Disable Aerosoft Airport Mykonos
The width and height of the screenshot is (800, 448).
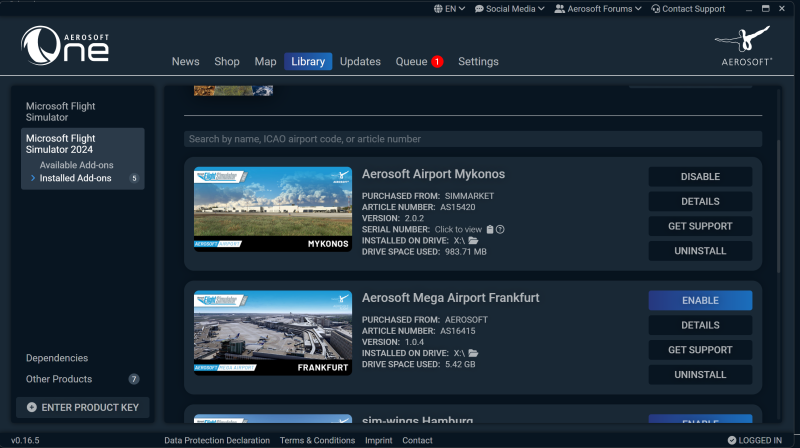point(700,177)
